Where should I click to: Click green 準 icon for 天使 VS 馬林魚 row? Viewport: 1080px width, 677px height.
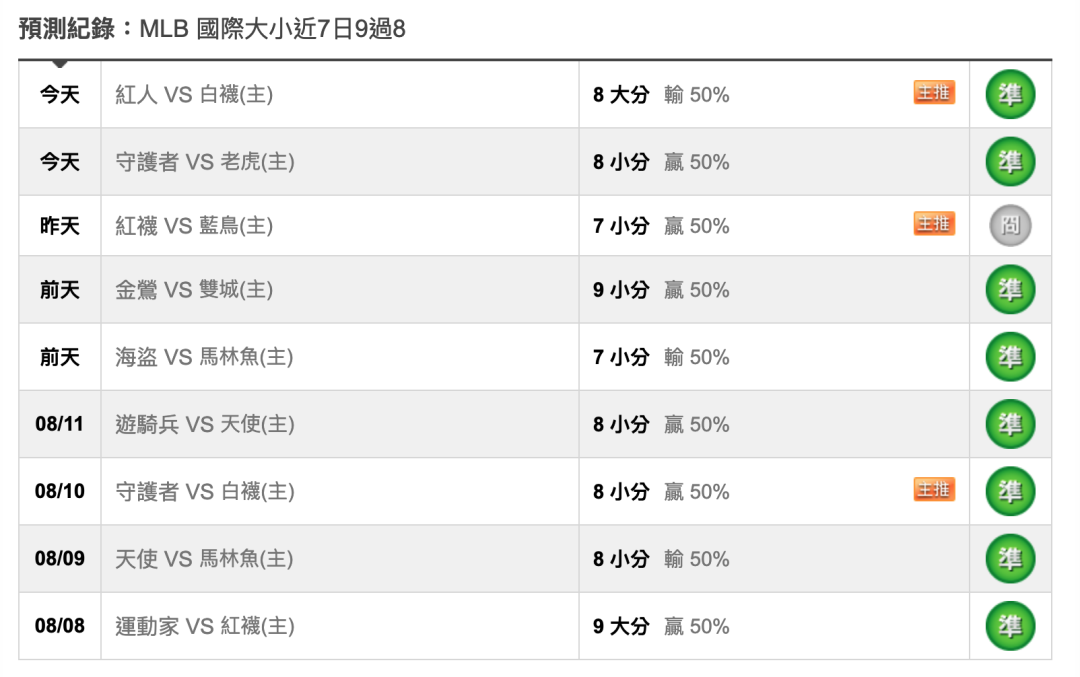coord(1010,559)
